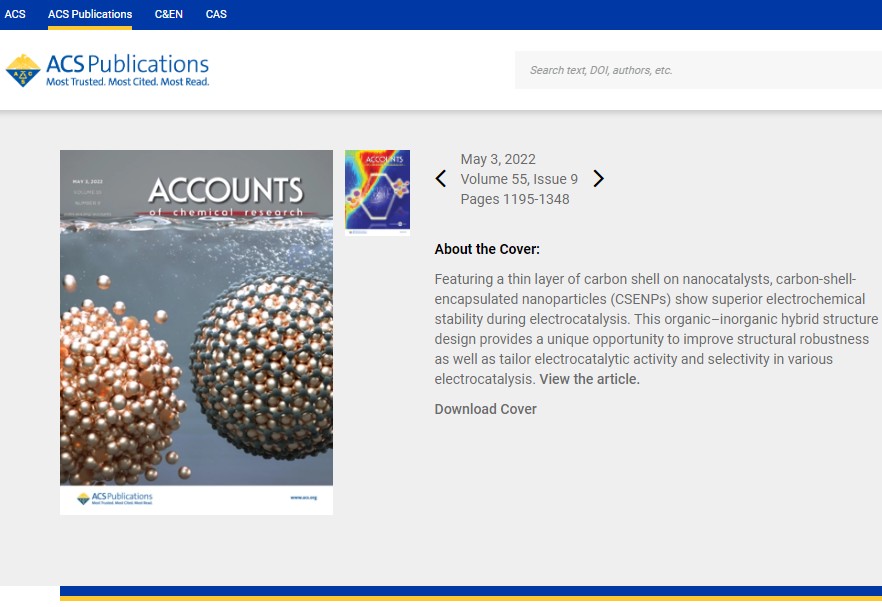This screenshot has width=882, height=607.
Task: Open the CAS tab
Action: [216, 14]
